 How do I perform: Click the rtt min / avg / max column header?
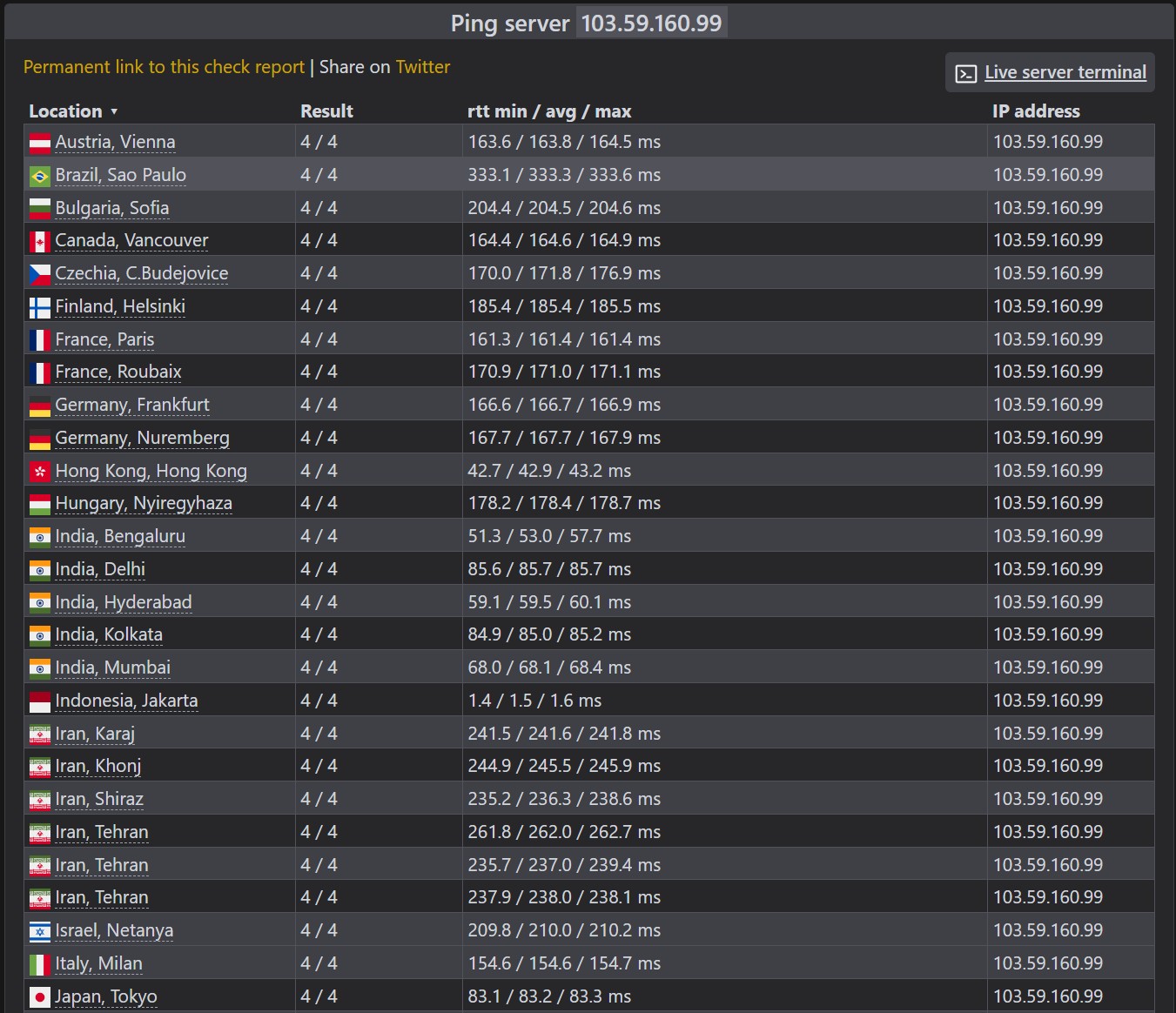pyautogui.click(x=549, y=111)
